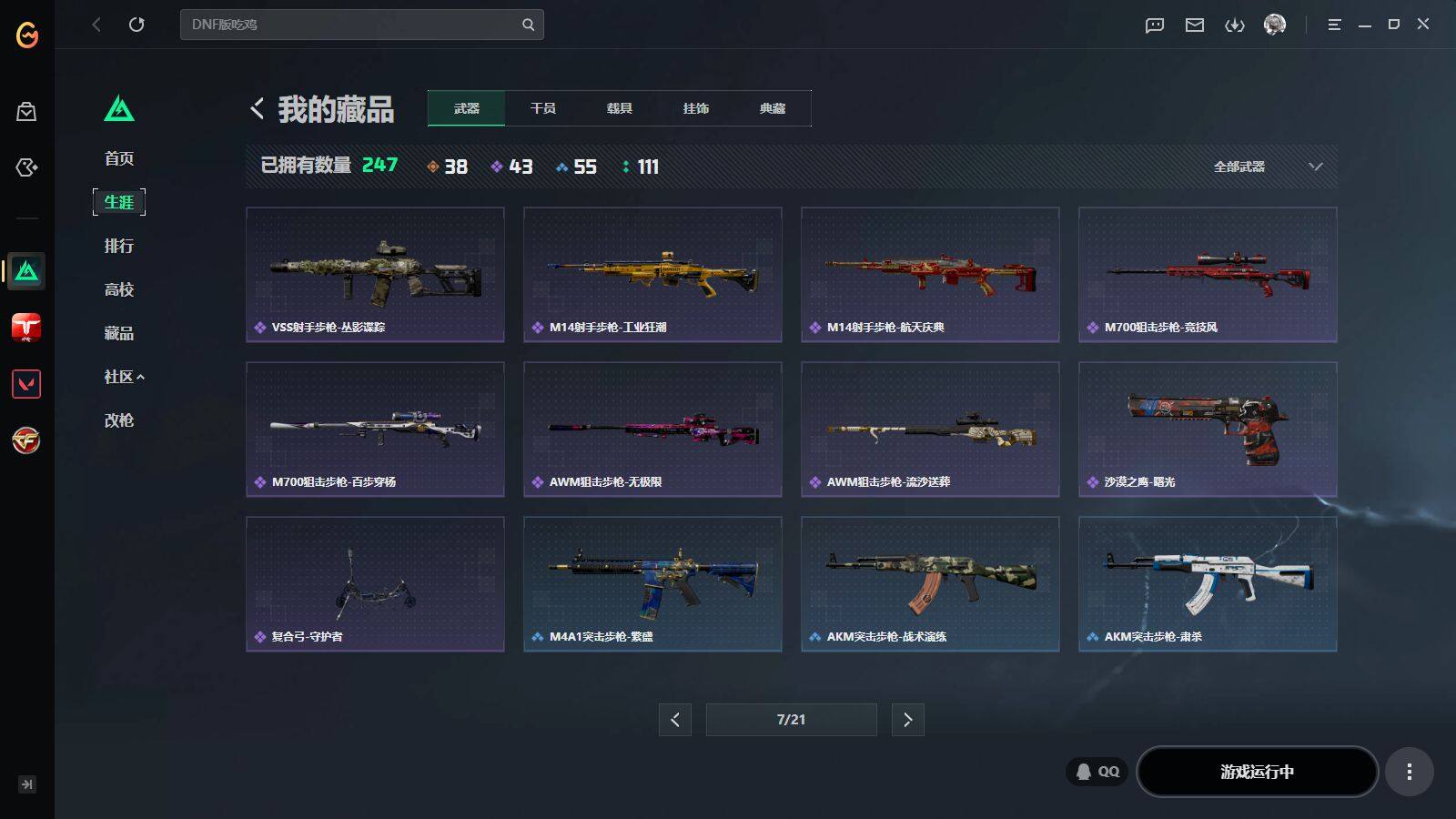Open the hamburger menu icon in title bar
Viewport: 1456px width, 819px height.
tap(1334, 25)
